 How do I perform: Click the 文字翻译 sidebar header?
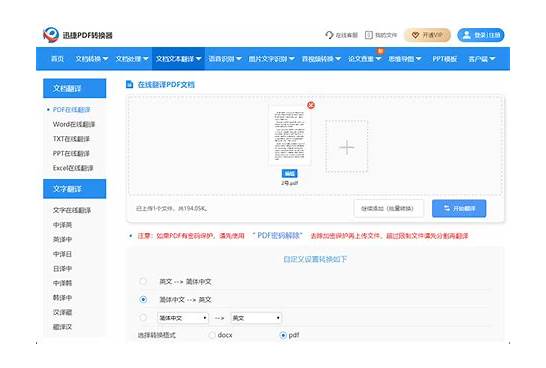point(75,189)
